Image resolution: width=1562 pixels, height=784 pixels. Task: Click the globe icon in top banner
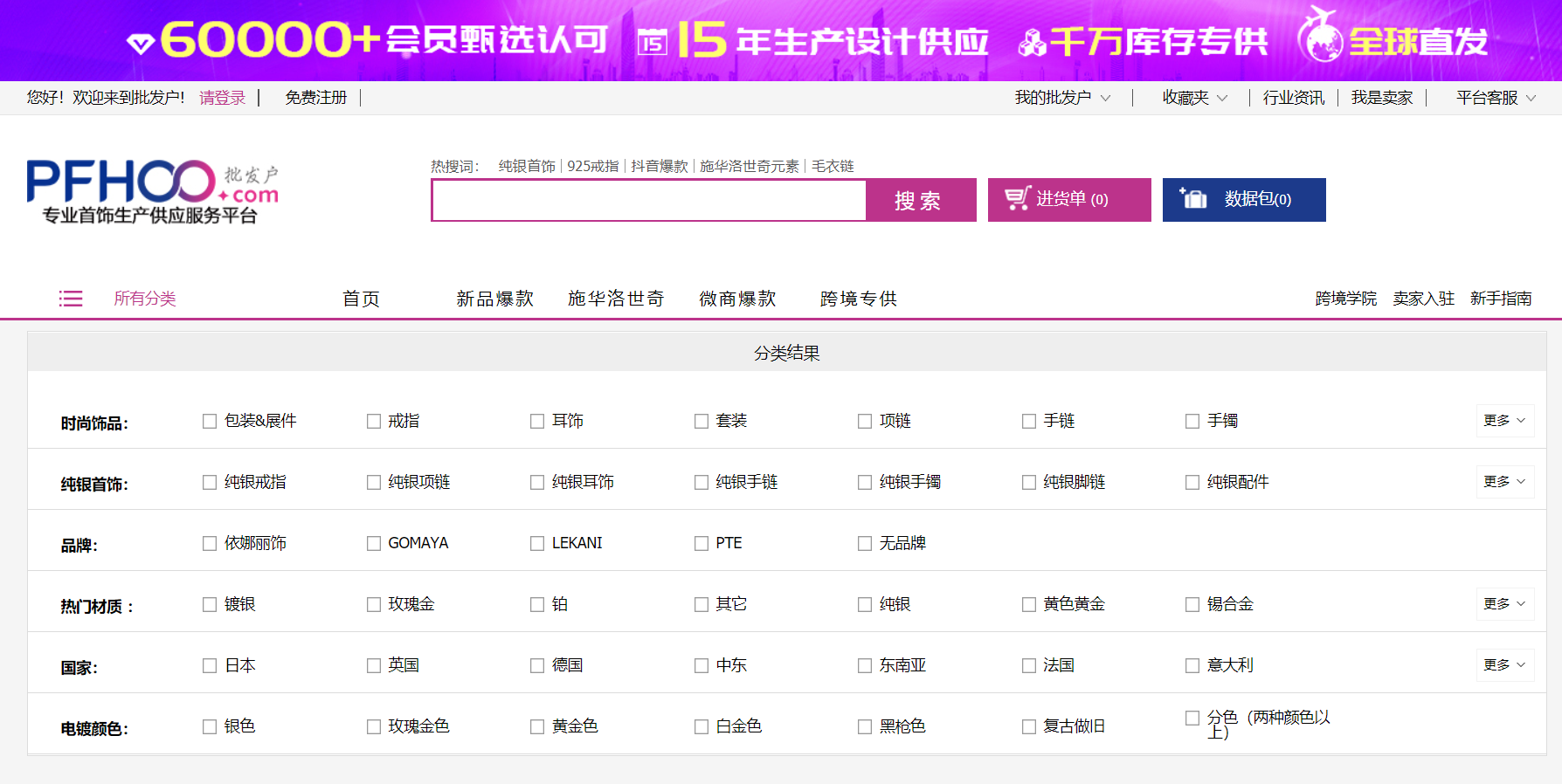[1319, 38]
